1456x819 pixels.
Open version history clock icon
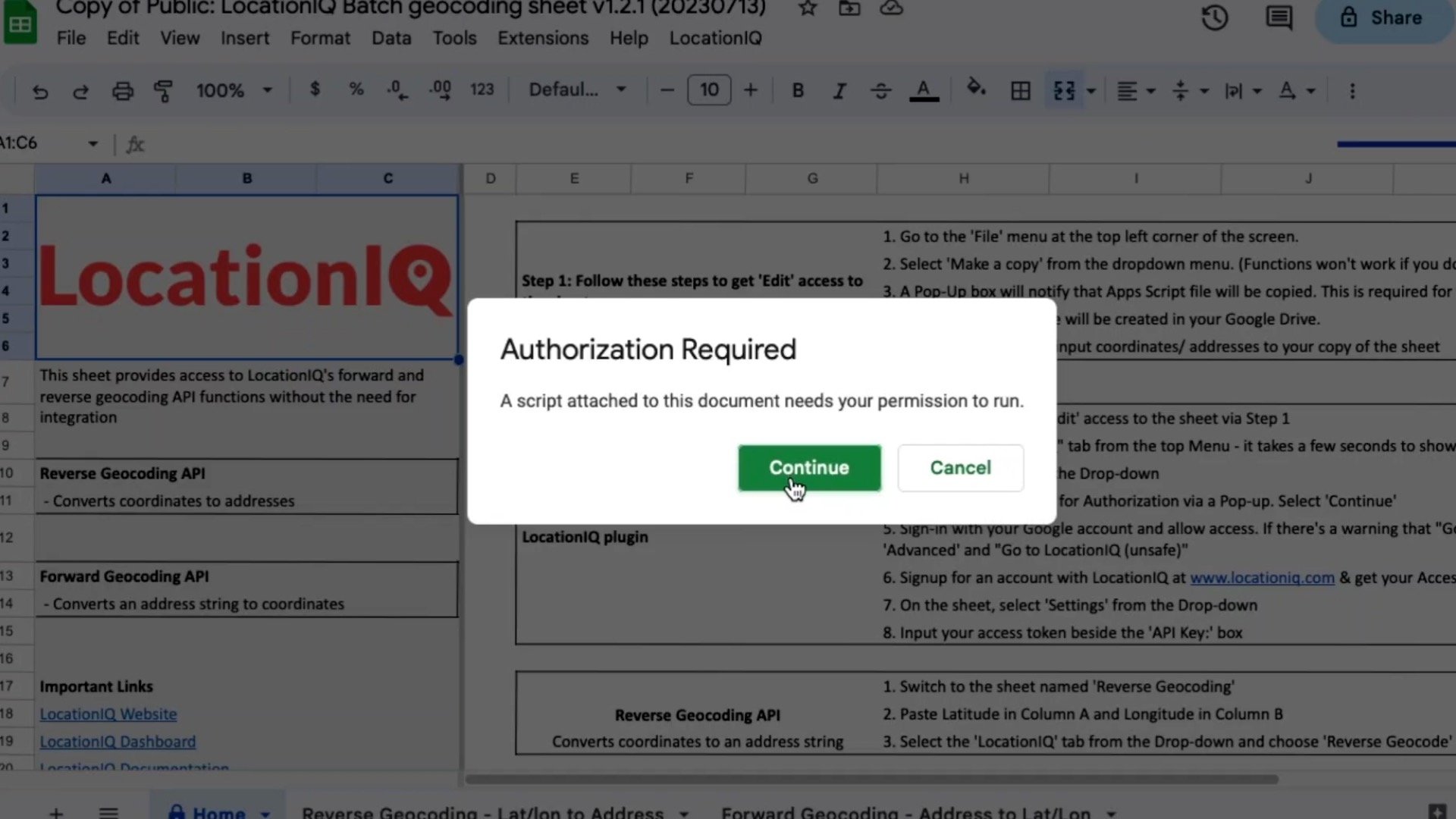tap(1215, 17)
